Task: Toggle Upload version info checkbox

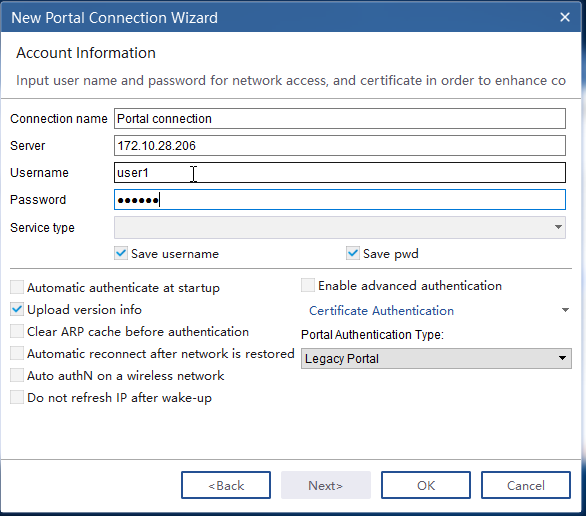Action: pos(17,309)
